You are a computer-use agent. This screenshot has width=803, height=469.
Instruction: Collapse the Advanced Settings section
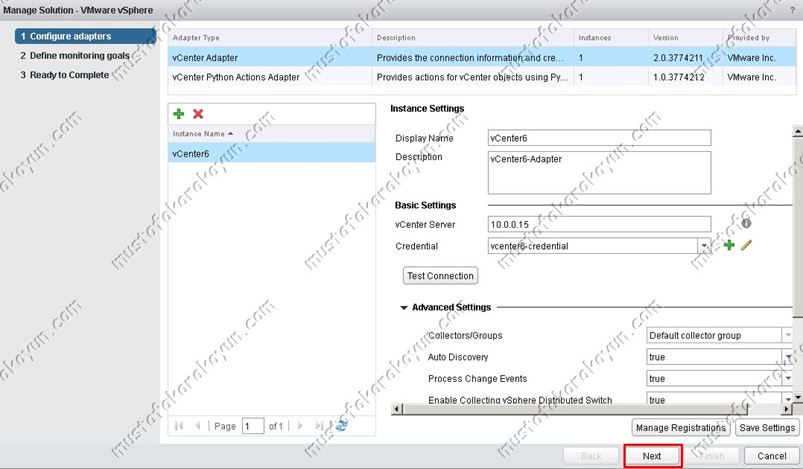pos(404,308)
